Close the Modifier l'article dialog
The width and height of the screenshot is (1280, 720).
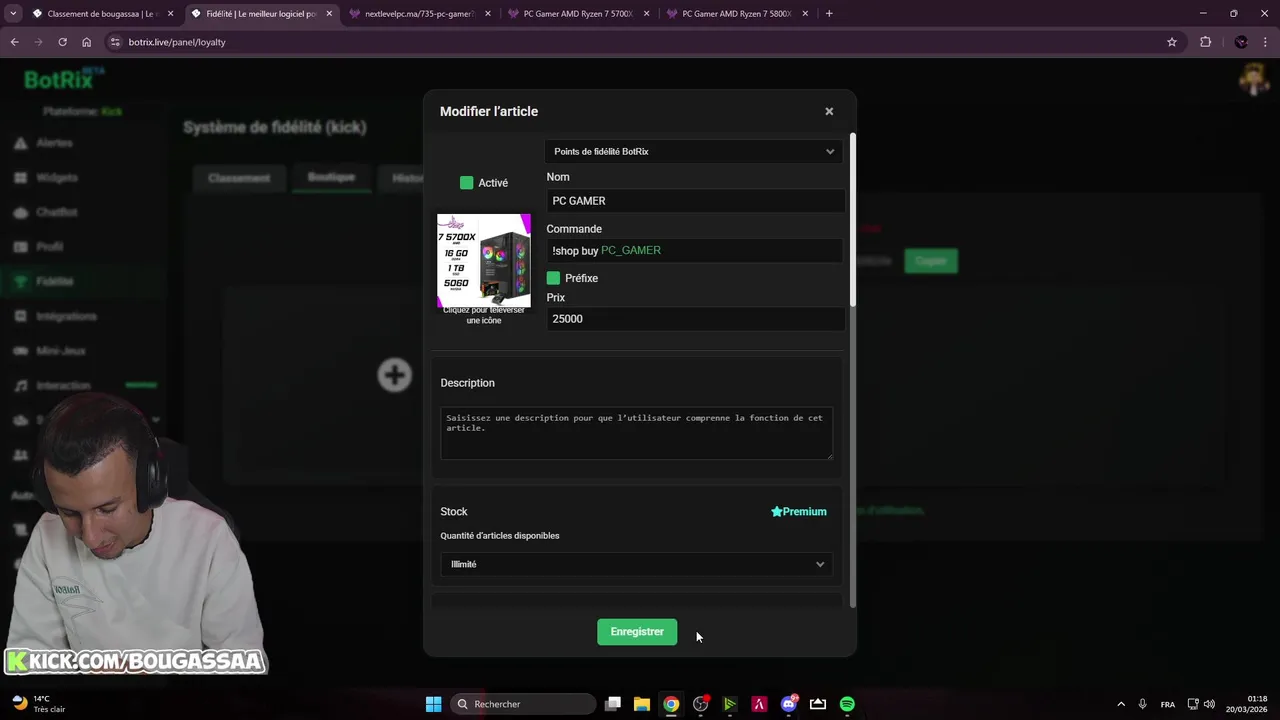tap(829, 111)
